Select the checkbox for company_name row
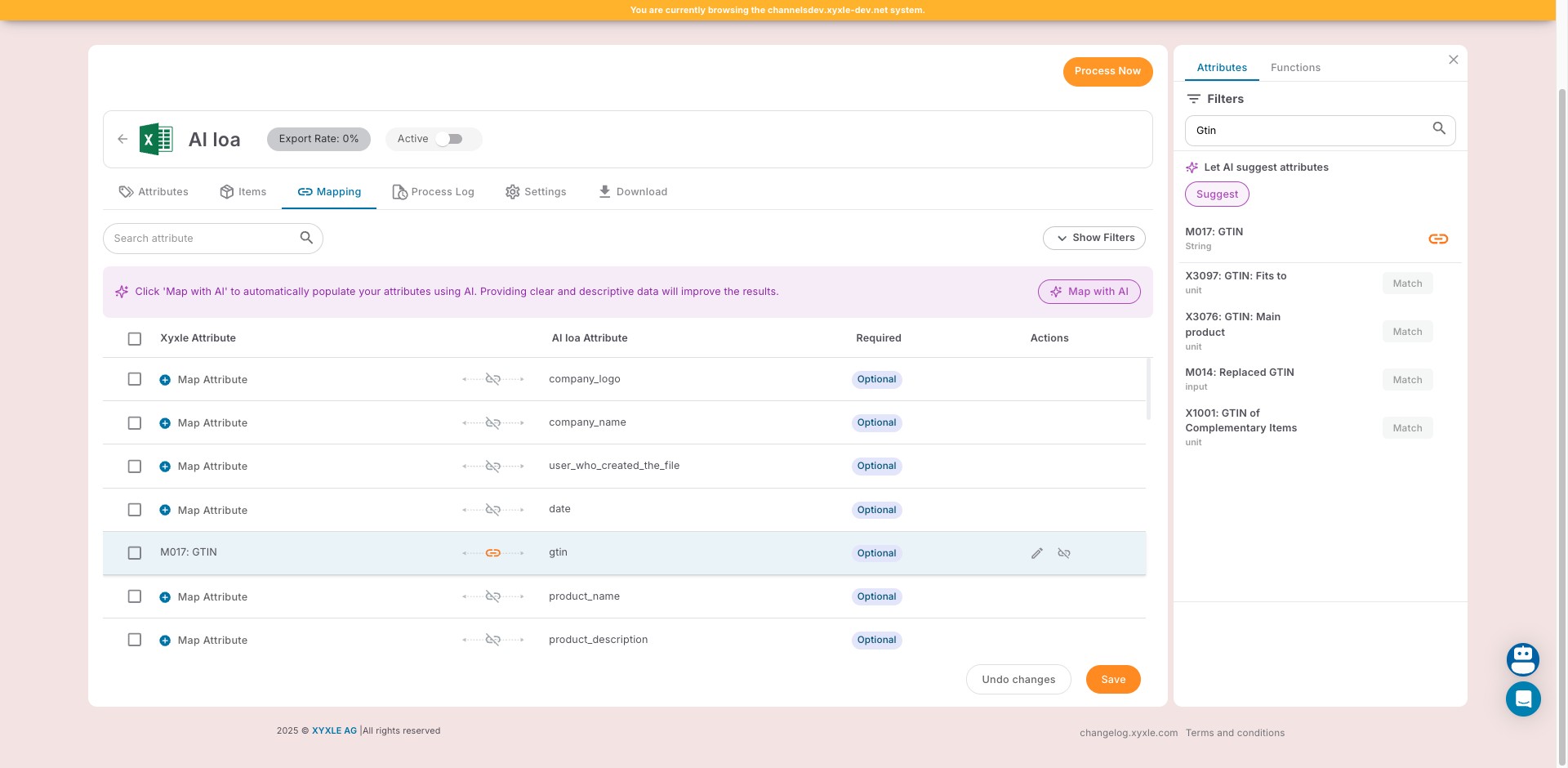This screenshot has height=768, width=1568. coord(135,423)
